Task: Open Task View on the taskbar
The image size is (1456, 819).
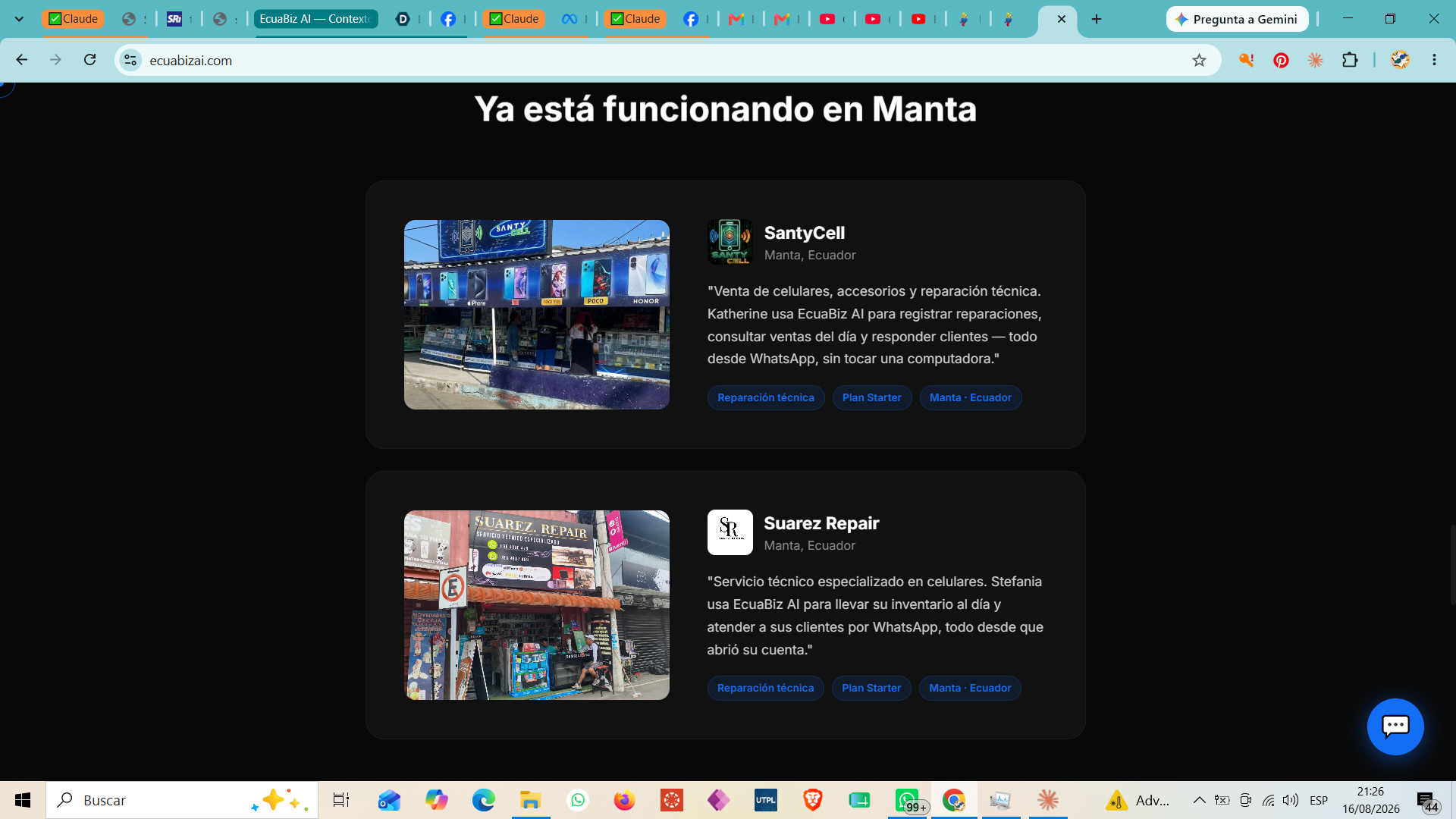Action: pos(341,800)
